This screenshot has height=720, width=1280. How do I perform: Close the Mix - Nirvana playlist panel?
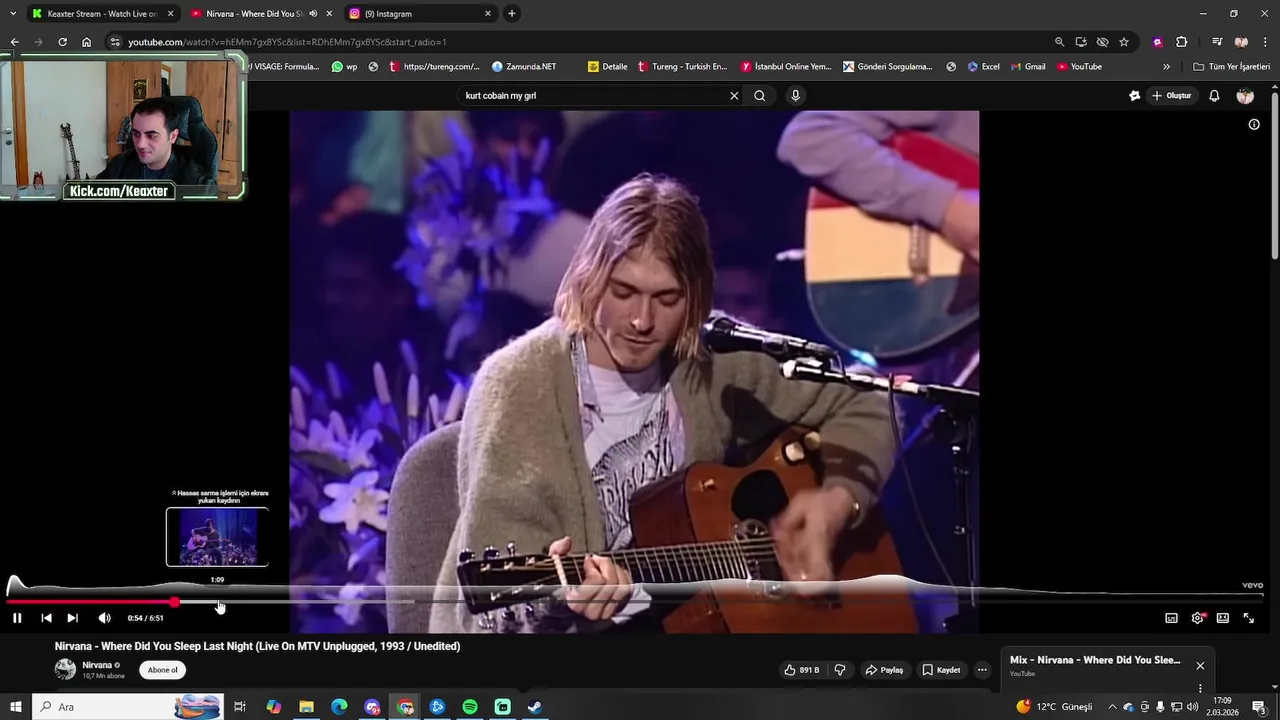(x=1200, y=666)
